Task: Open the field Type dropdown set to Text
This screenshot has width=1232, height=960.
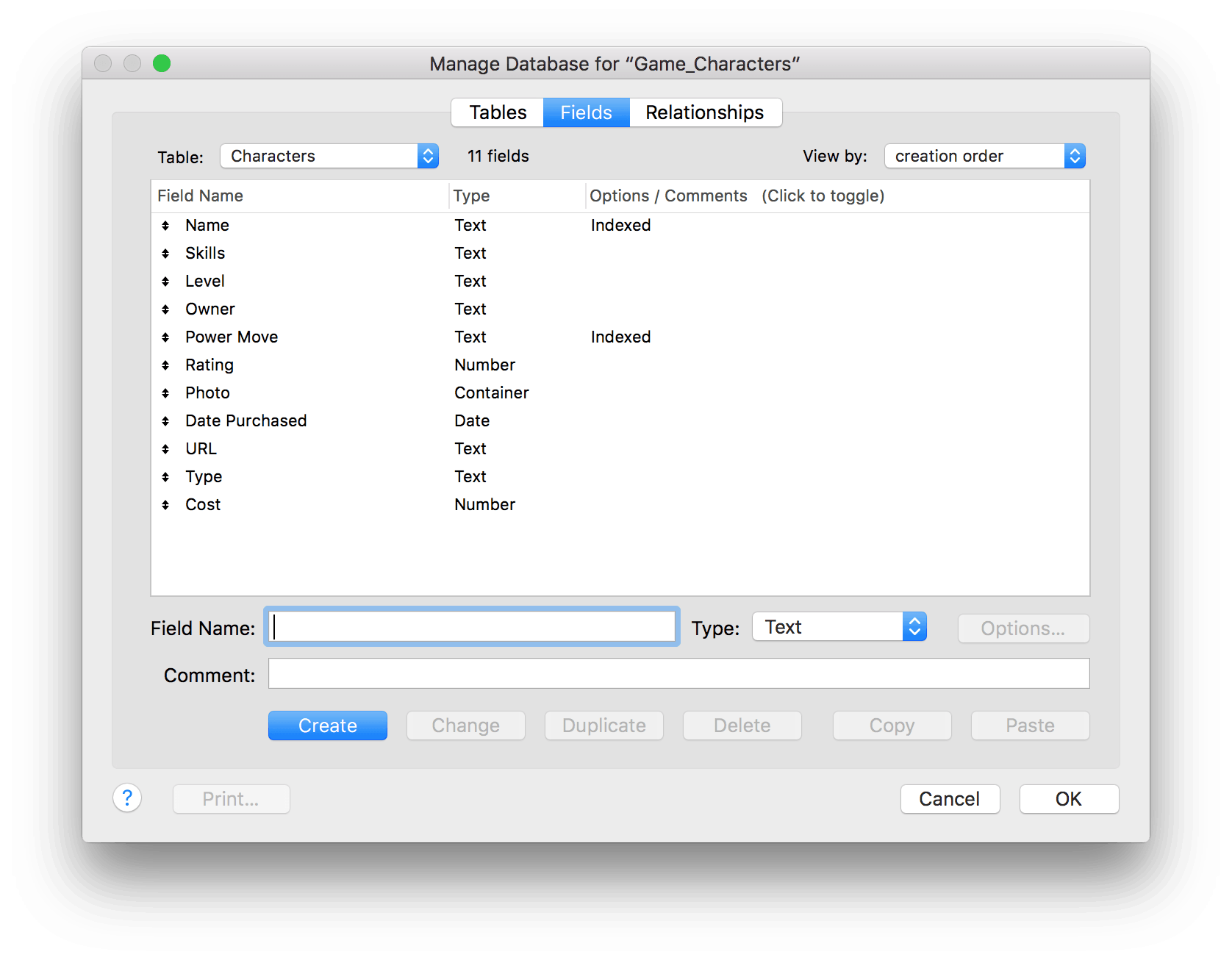Action: 839,627
